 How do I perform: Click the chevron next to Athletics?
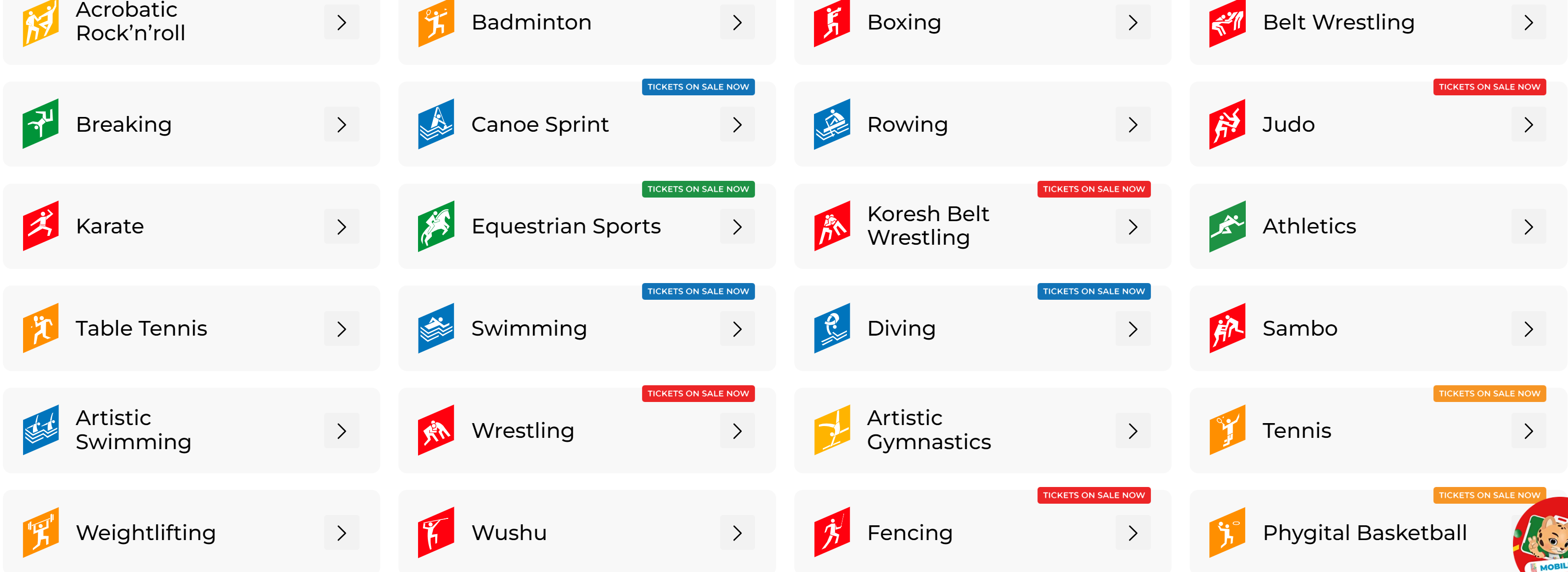point(1528,227)
